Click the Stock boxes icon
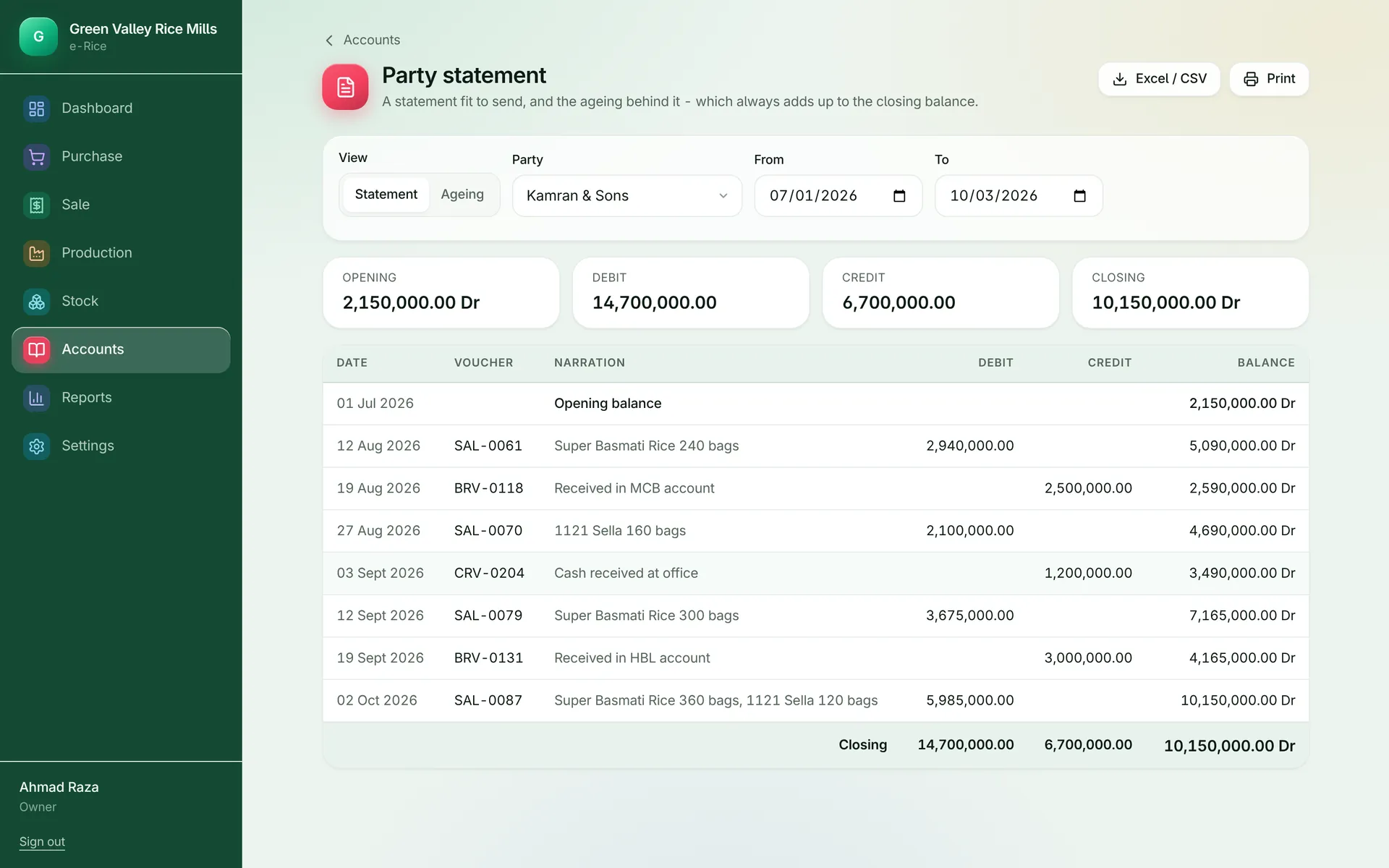 tap(37, 302)
